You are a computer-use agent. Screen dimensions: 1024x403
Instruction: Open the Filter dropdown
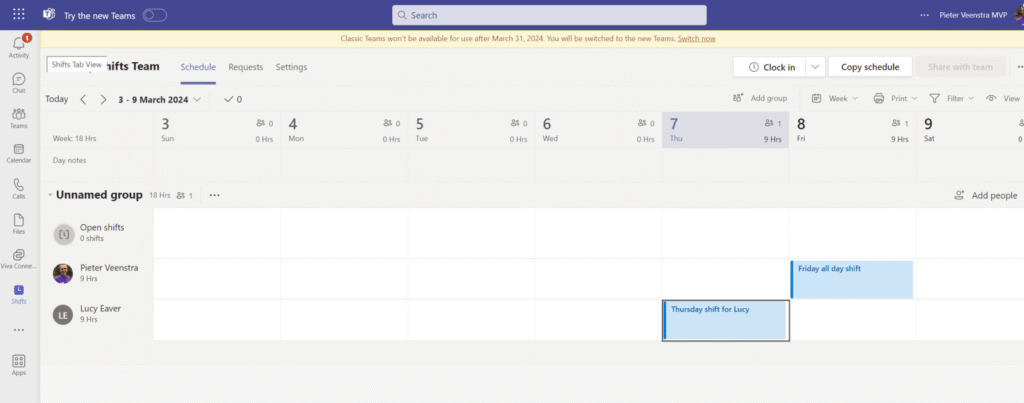tap(952, 98)
